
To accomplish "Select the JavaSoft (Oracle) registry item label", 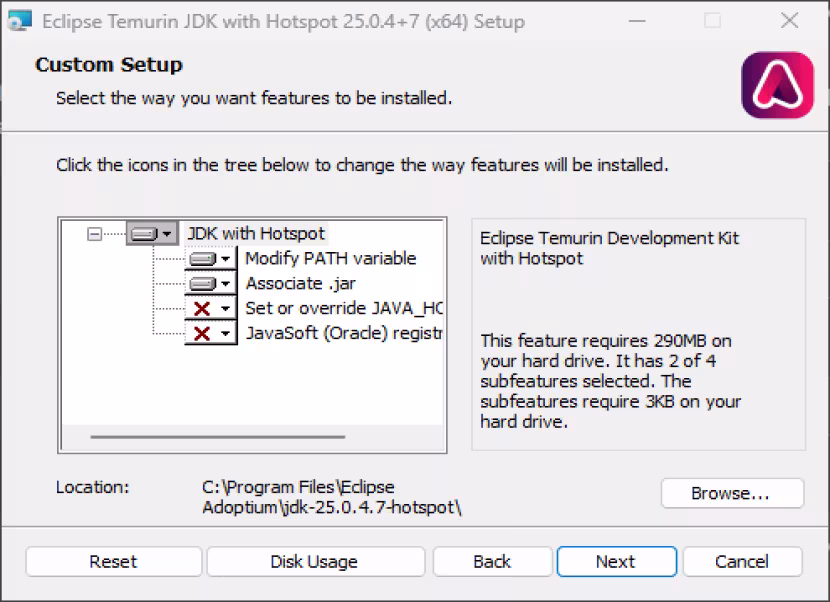I will pyautogui.click(x=344, y=333).
